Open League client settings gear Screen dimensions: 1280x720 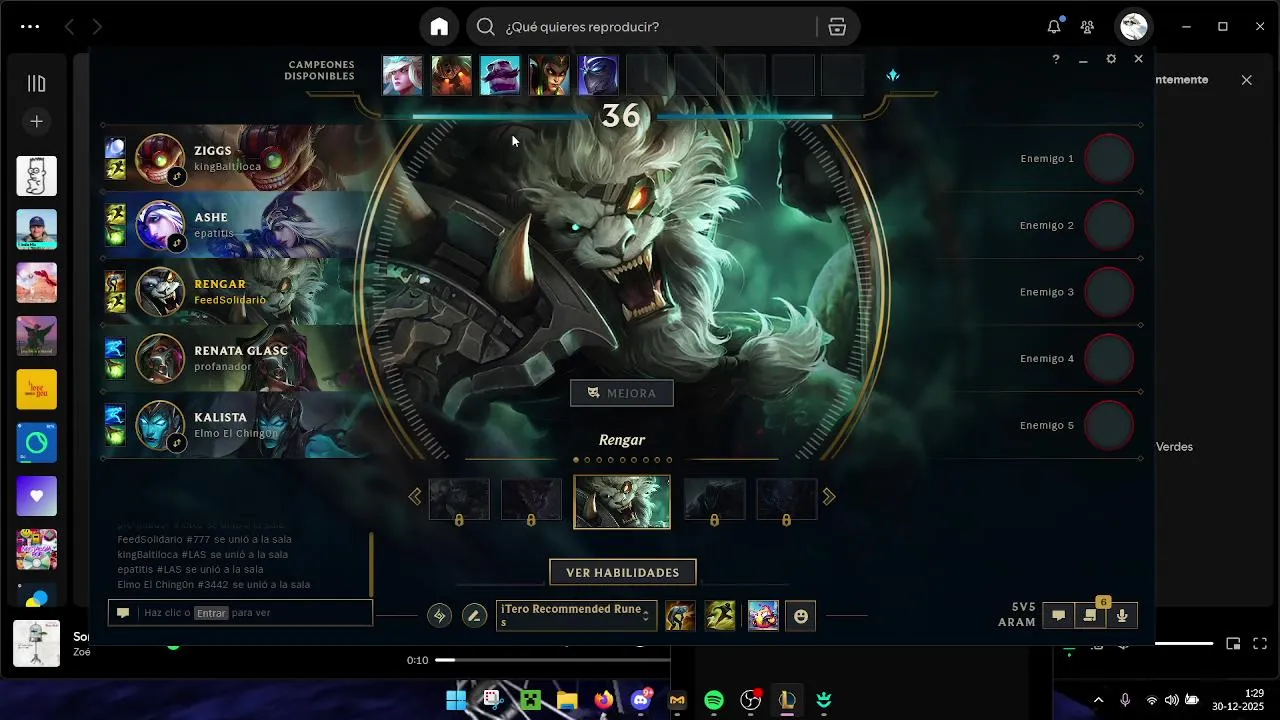(1111, 59)
